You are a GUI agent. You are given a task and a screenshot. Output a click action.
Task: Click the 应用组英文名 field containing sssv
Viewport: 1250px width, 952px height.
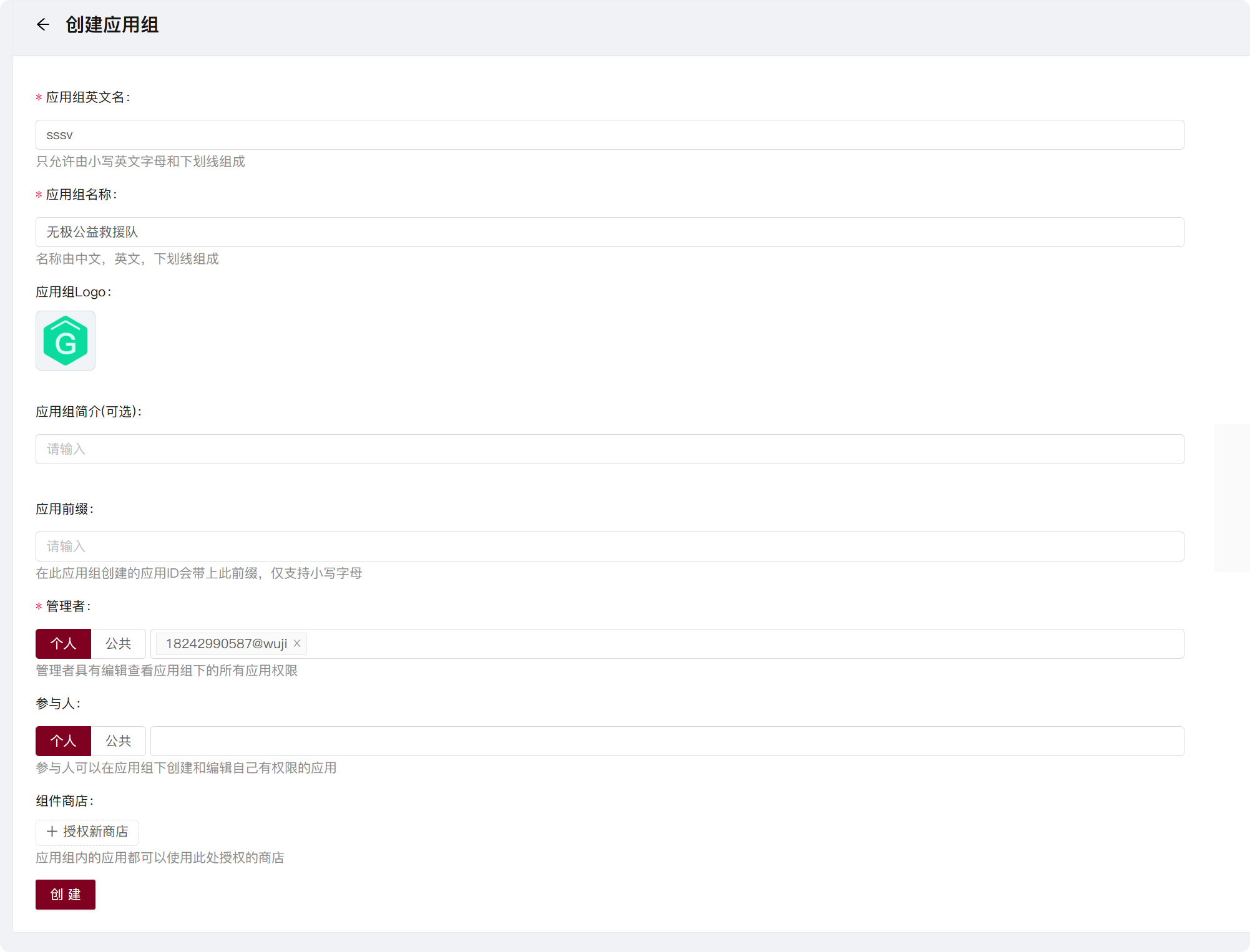point(609,135)
